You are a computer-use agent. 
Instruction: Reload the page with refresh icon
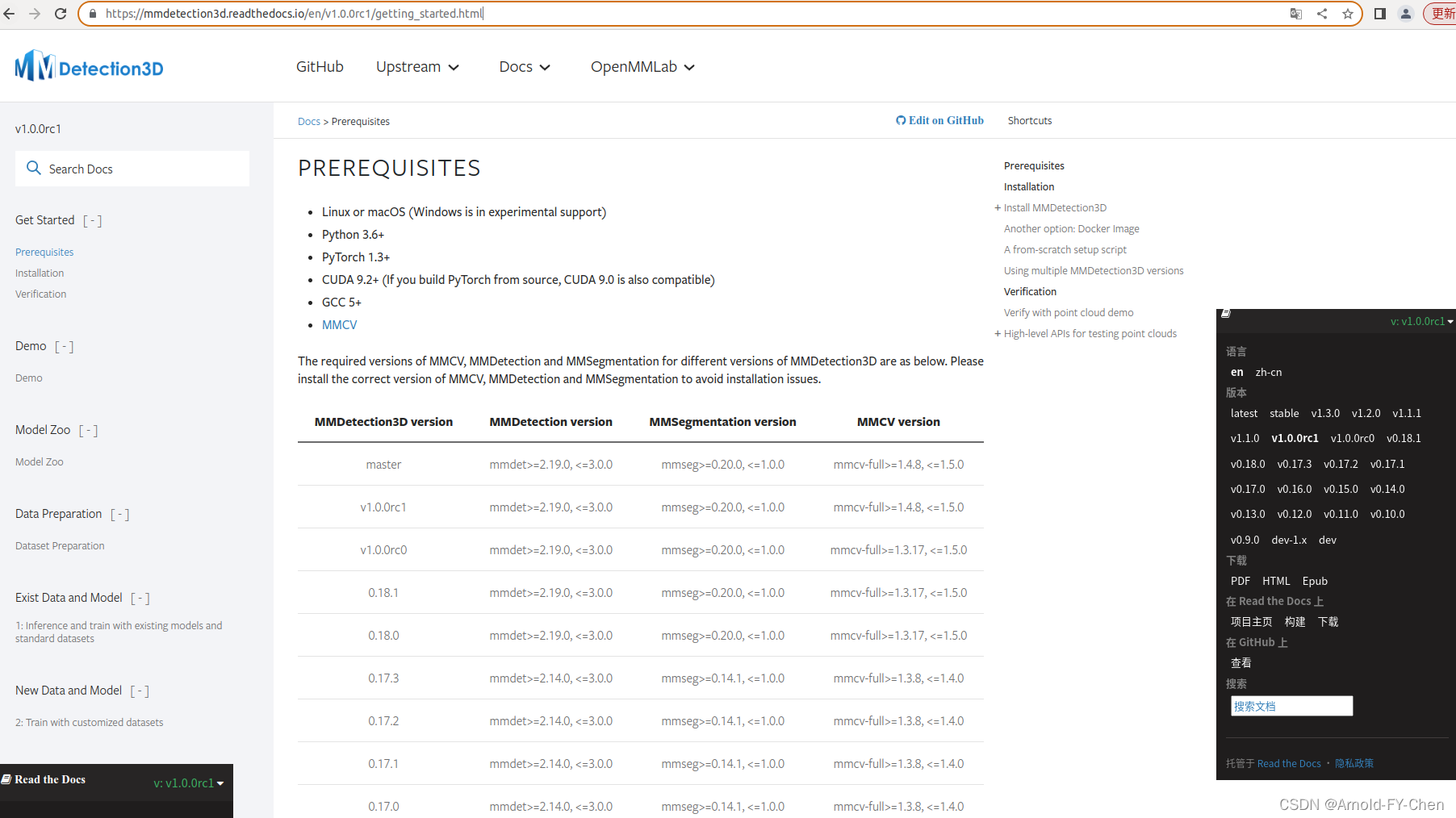(x=61, y=14)
